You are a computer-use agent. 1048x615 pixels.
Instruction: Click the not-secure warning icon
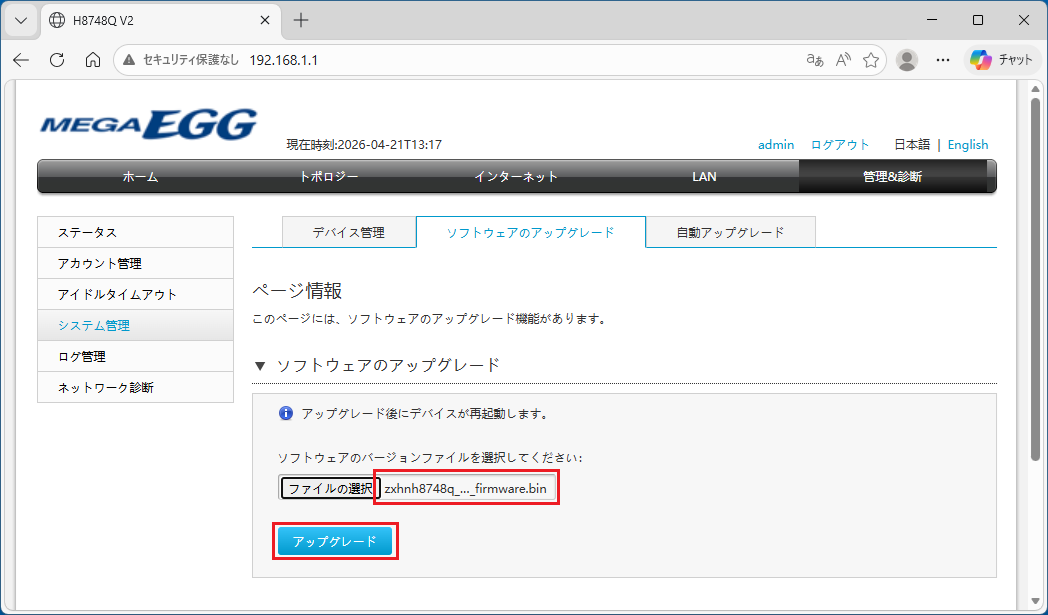130,60
